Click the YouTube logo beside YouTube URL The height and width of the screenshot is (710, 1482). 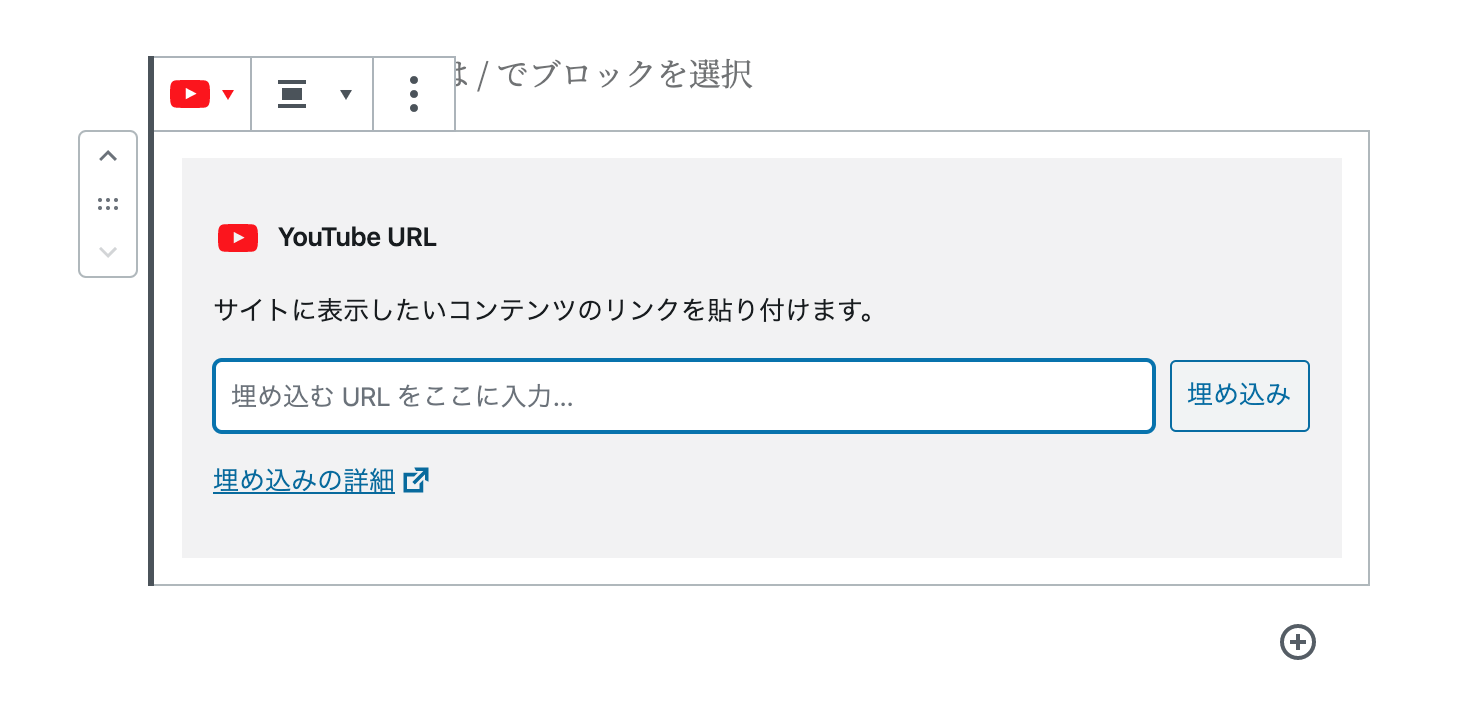(x=238, y=238)
